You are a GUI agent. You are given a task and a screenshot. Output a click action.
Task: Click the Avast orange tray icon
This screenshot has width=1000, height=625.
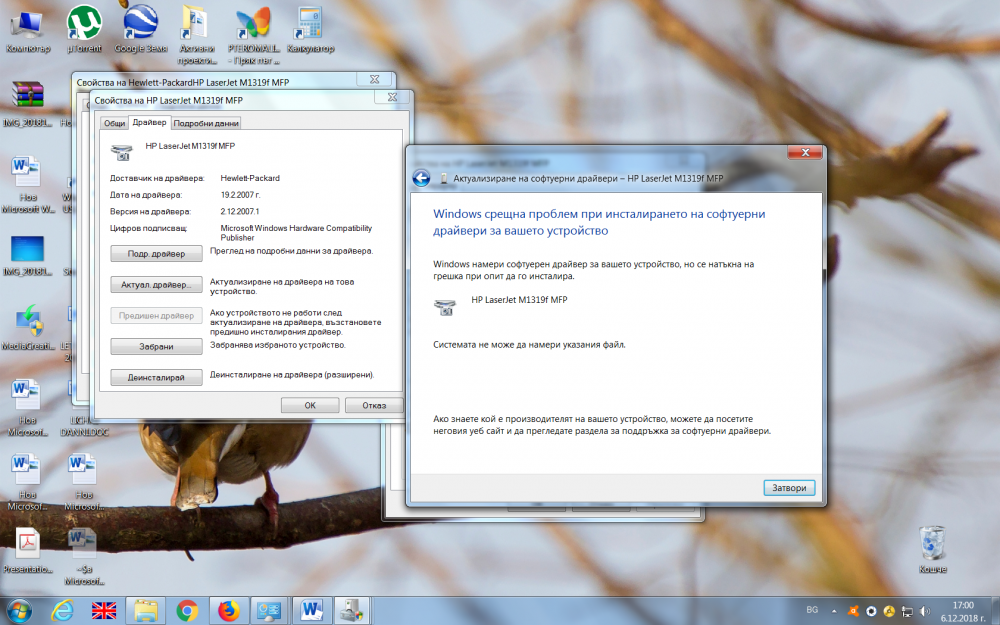(x=853, y=611)
